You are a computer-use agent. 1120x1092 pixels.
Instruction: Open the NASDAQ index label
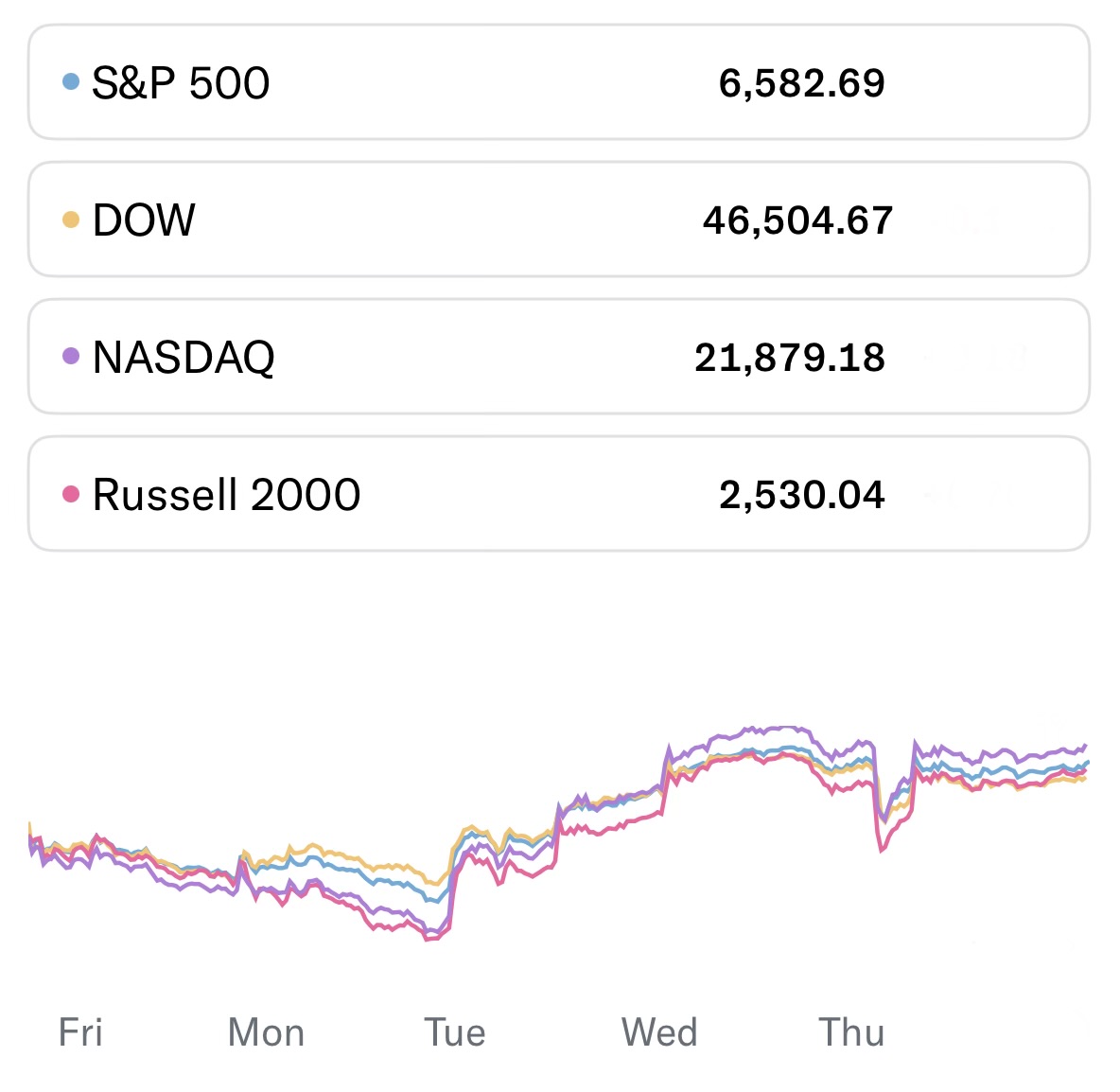(184, 358)
